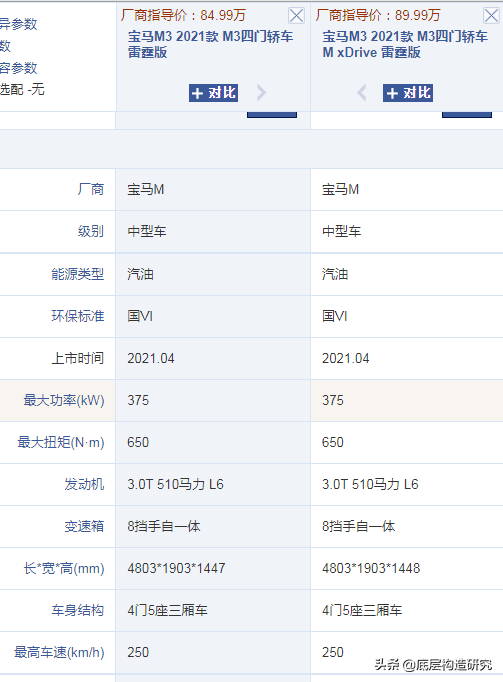The image size is (503, 682).
Task: Move first model right with arrow
Action: [x=261, y=93]
